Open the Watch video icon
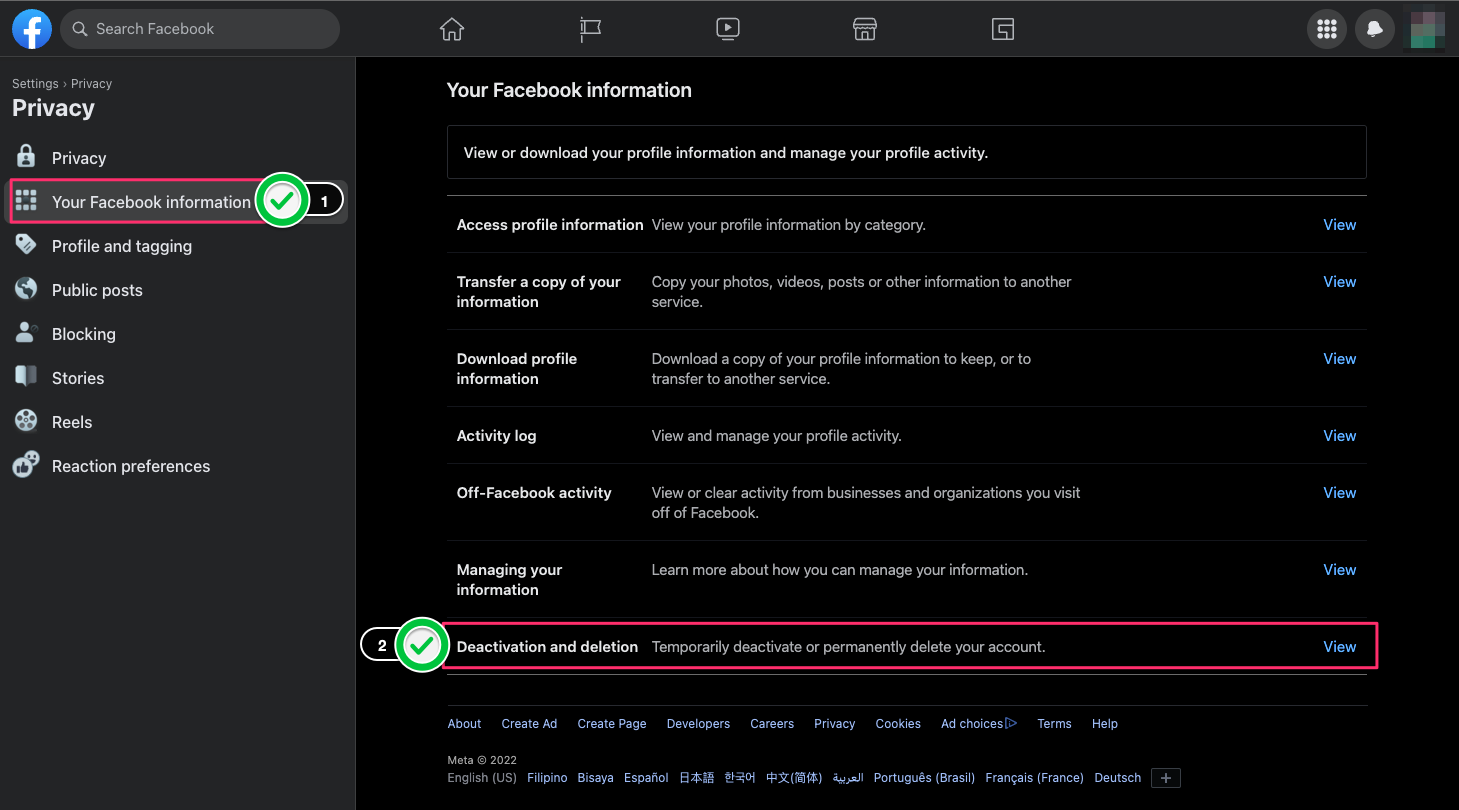Viewport: 1459px width, 810px height. [x=728, y=29]
